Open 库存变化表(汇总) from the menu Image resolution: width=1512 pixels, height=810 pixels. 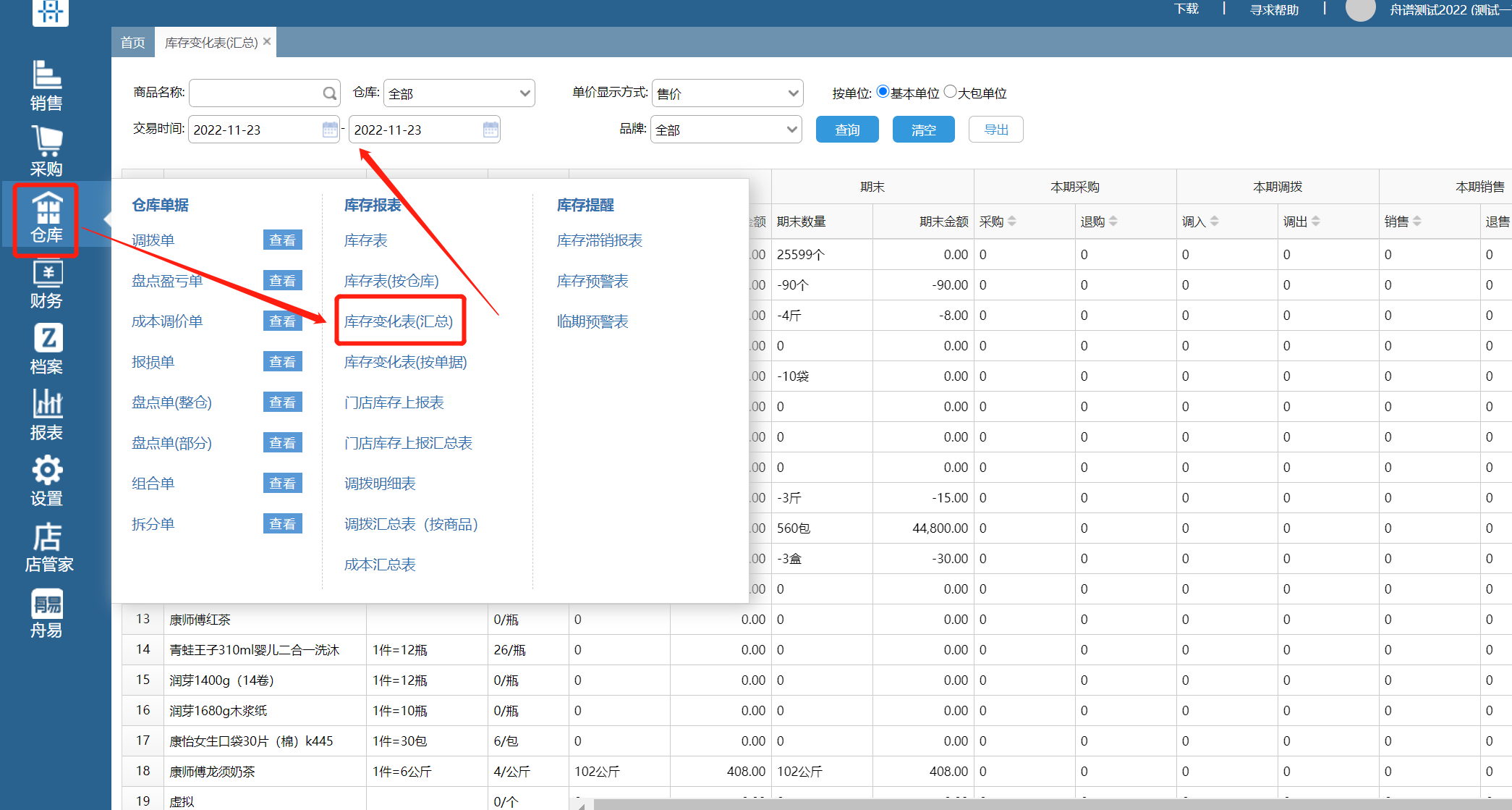tap(399, 321)
